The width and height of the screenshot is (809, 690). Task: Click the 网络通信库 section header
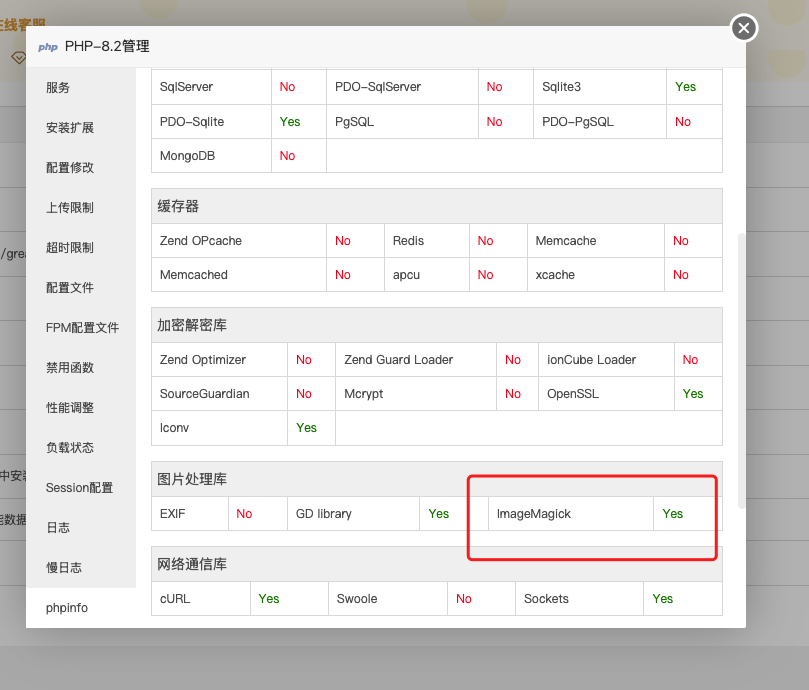pos(436,564)
